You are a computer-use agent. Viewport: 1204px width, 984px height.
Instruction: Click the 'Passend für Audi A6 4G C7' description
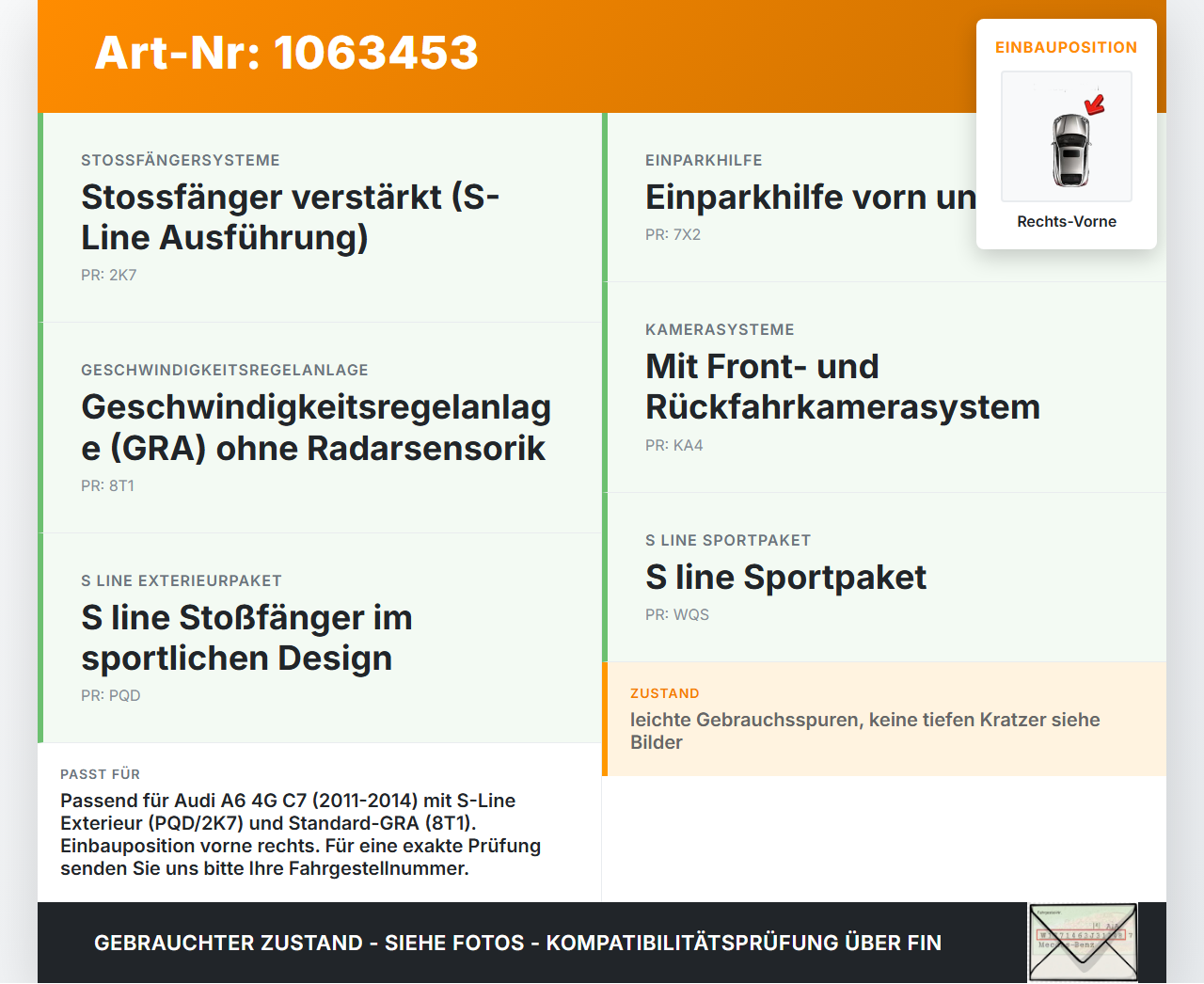[x=301, y=834]
